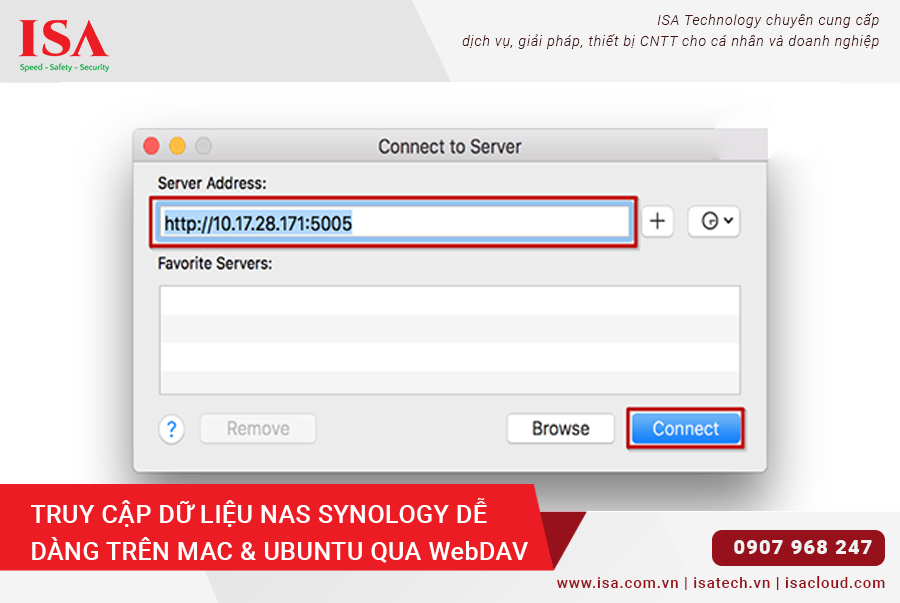Screen dimensions: 900x603
Task: Click the Browse button
Action: (560, 429)
